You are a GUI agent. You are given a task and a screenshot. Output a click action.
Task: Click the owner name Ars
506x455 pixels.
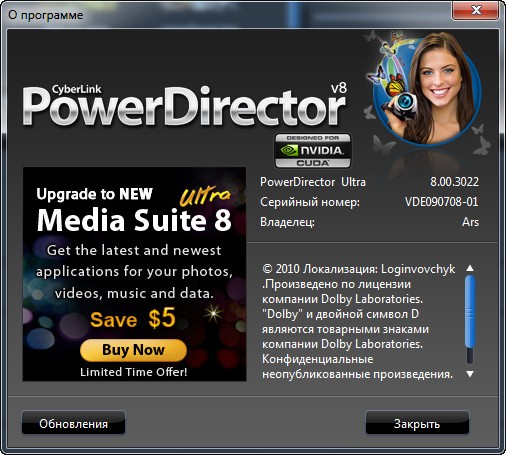pyautogui.click(x=470, y=222)
